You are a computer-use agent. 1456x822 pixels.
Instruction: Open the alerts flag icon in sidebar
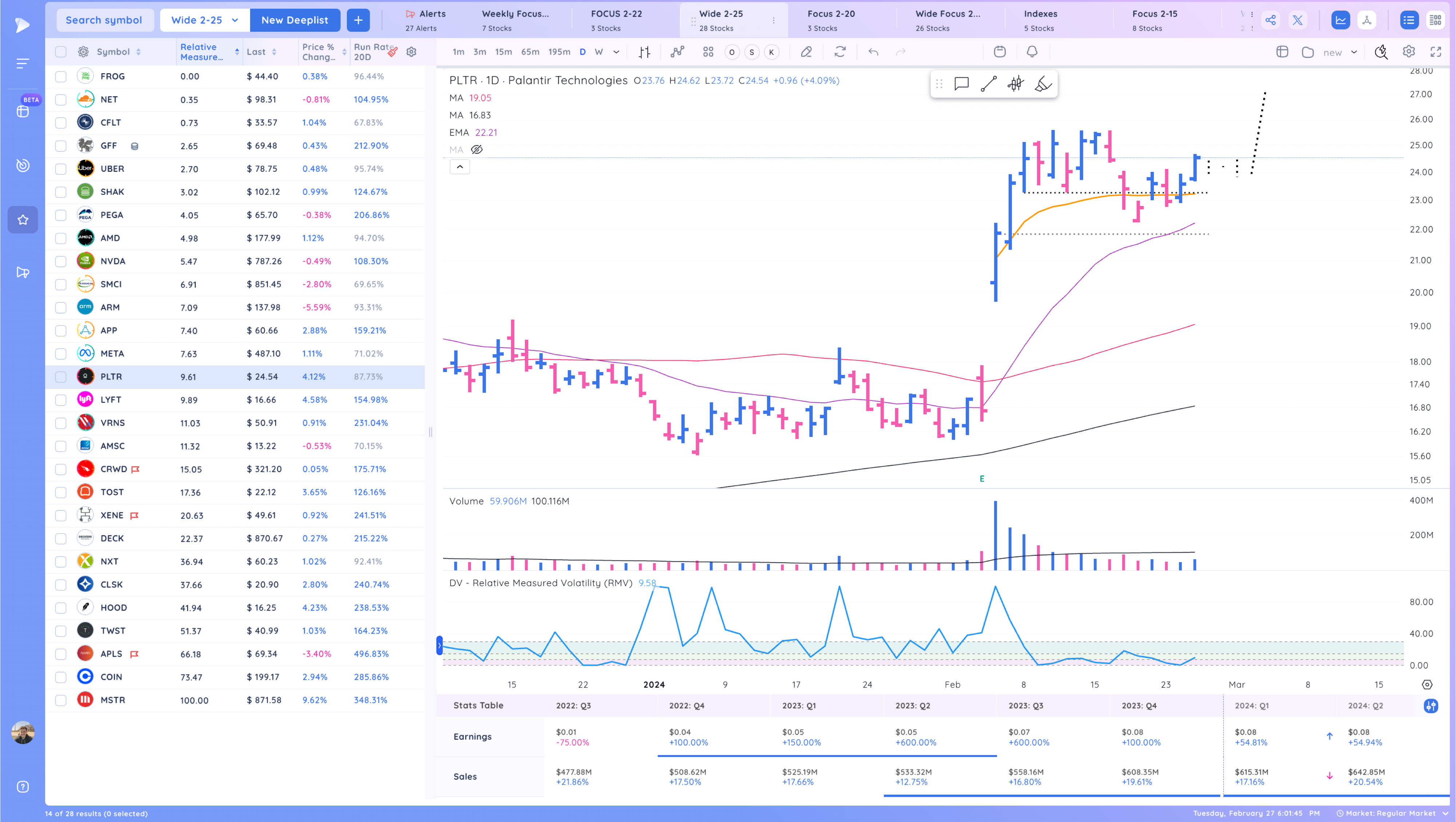click(23, 273)
